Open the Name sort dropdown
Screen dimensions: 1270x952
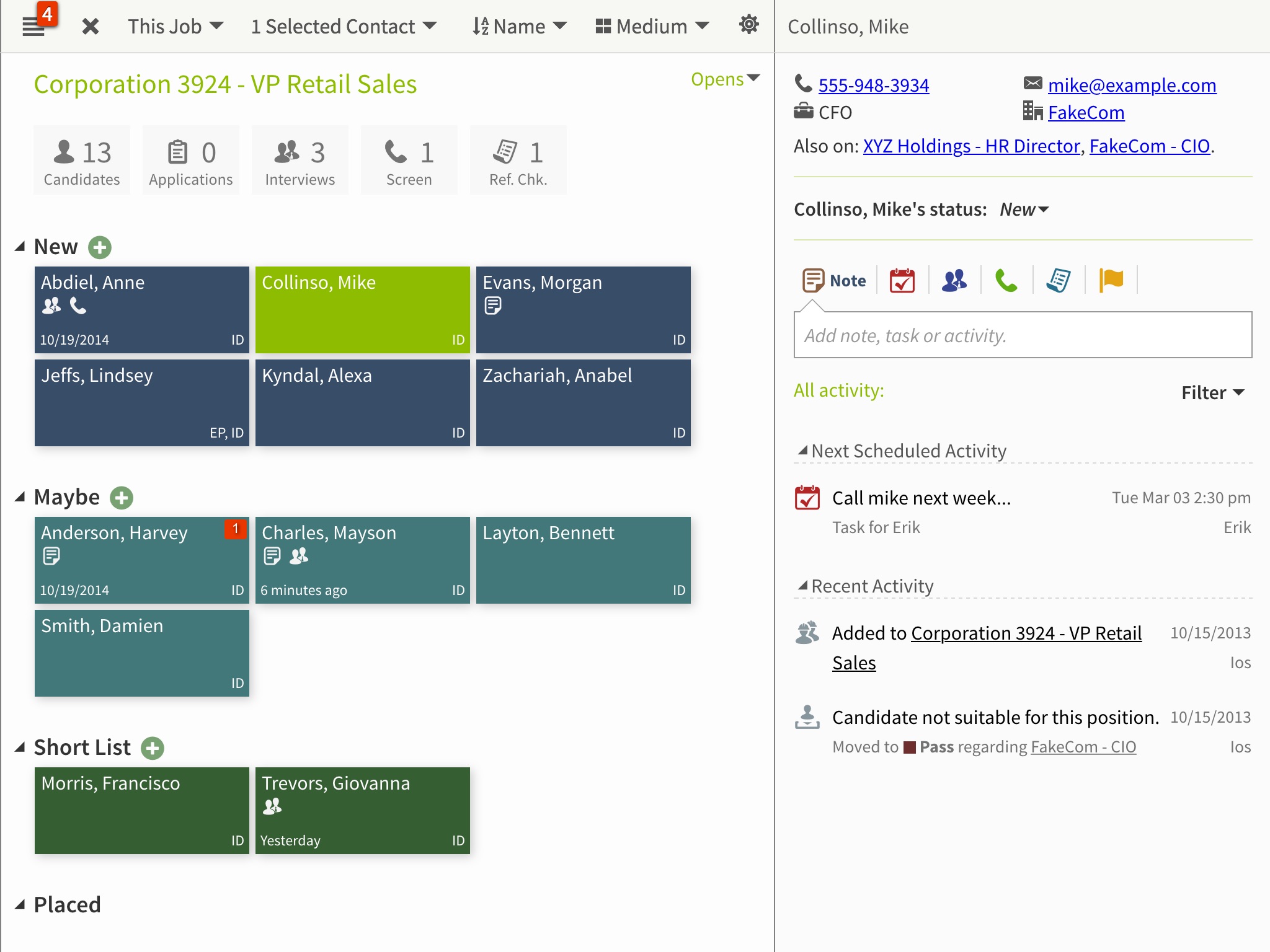519,26
